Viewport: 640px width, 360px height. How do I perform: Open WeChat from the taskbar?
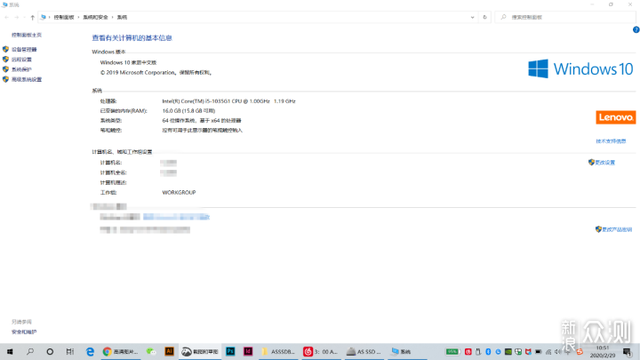tap(151, 351)
